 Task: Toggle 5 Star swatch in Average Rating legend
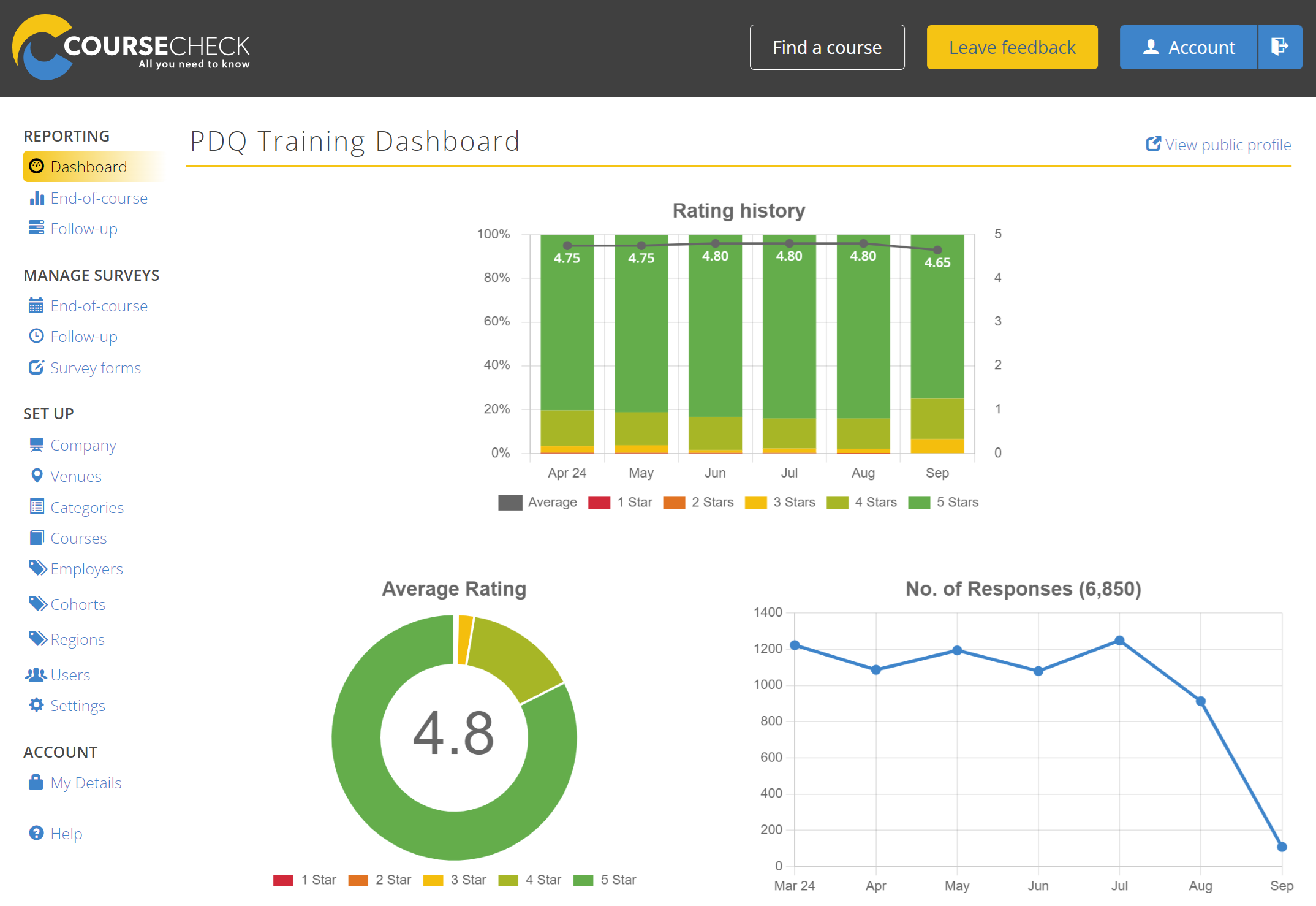pos(583,880)
